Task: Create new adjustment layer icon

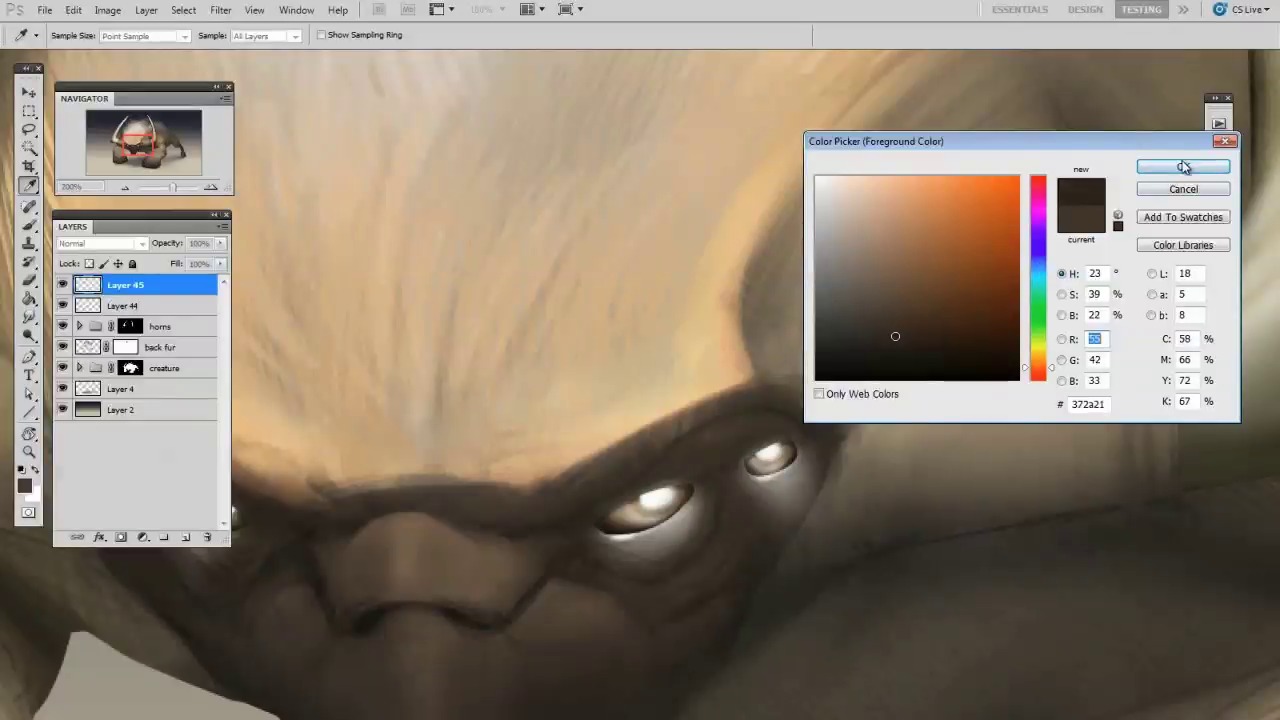Action: [x=143, y=537]
